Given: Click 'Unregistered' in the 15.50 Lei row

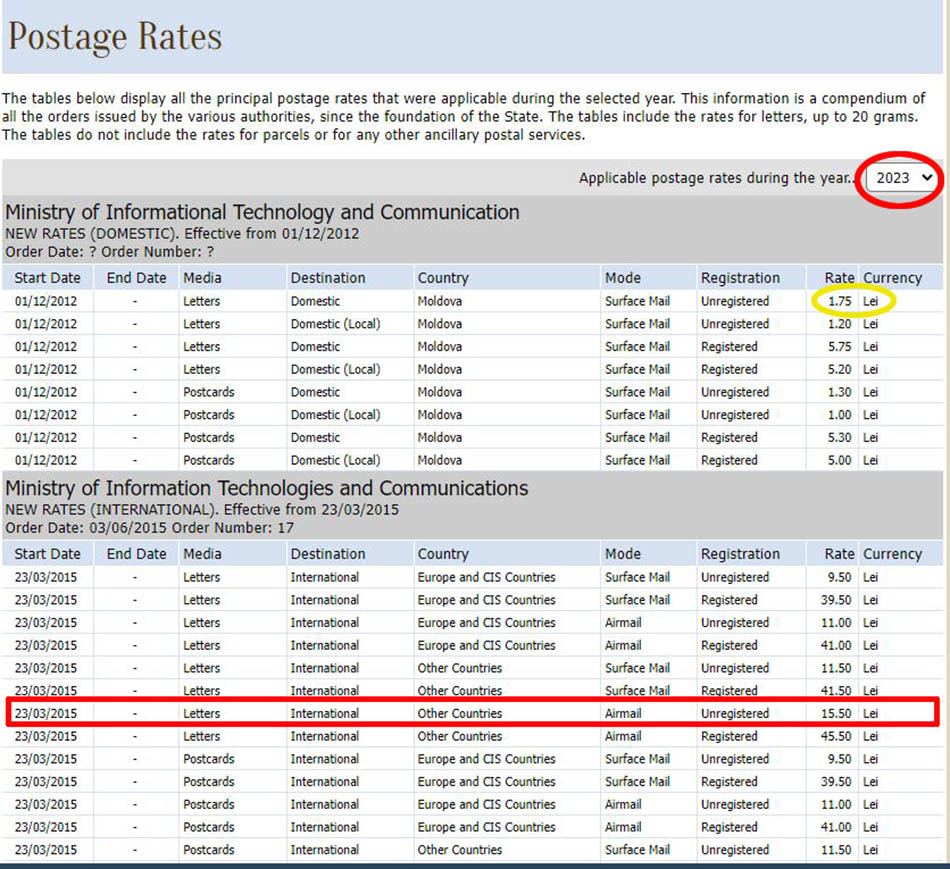Looking at the screenshot, I should click(x=735, y=714).
